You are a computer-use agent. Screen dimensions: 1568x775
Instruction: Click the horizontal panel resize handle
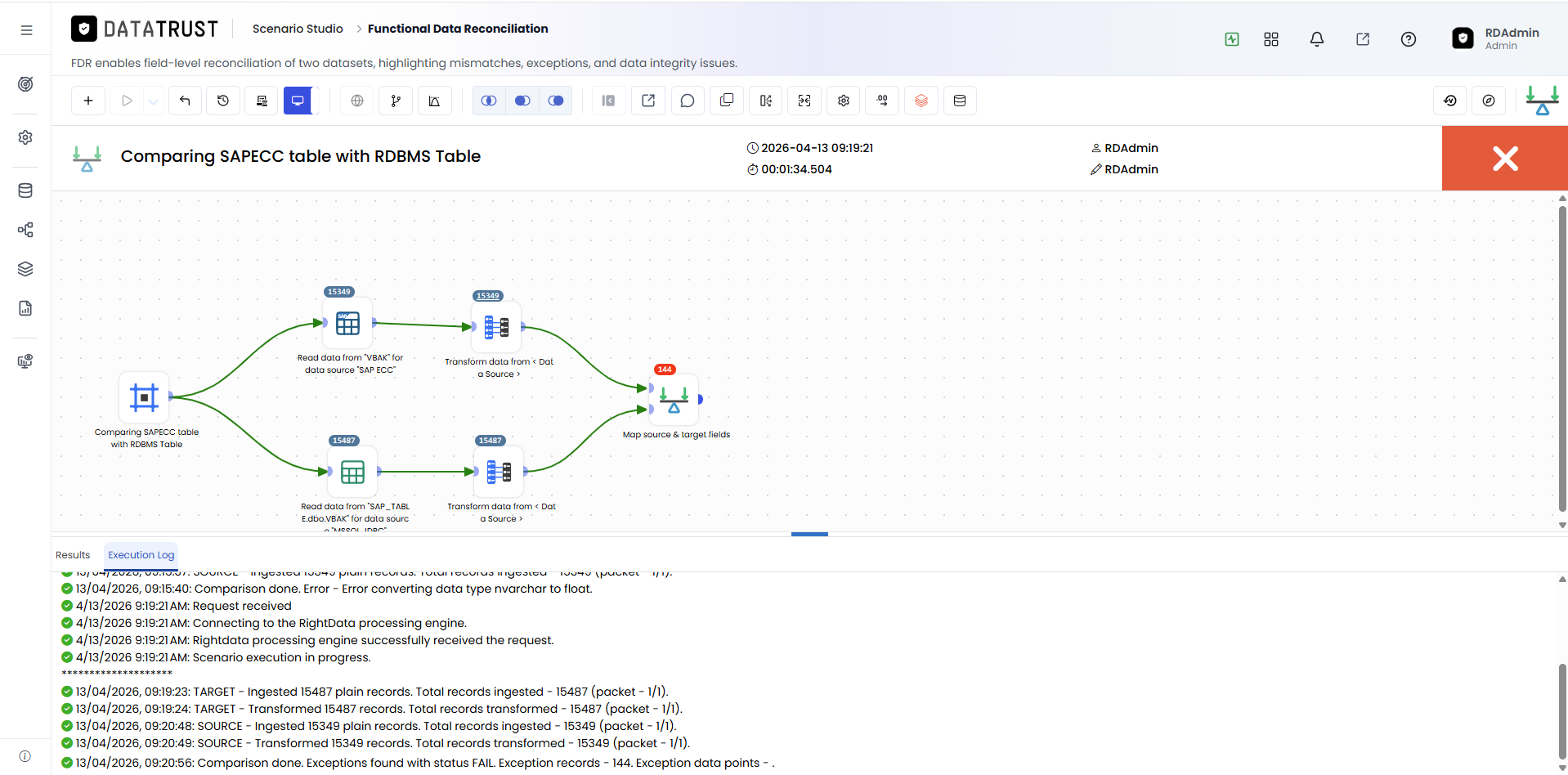pos(809,534)
